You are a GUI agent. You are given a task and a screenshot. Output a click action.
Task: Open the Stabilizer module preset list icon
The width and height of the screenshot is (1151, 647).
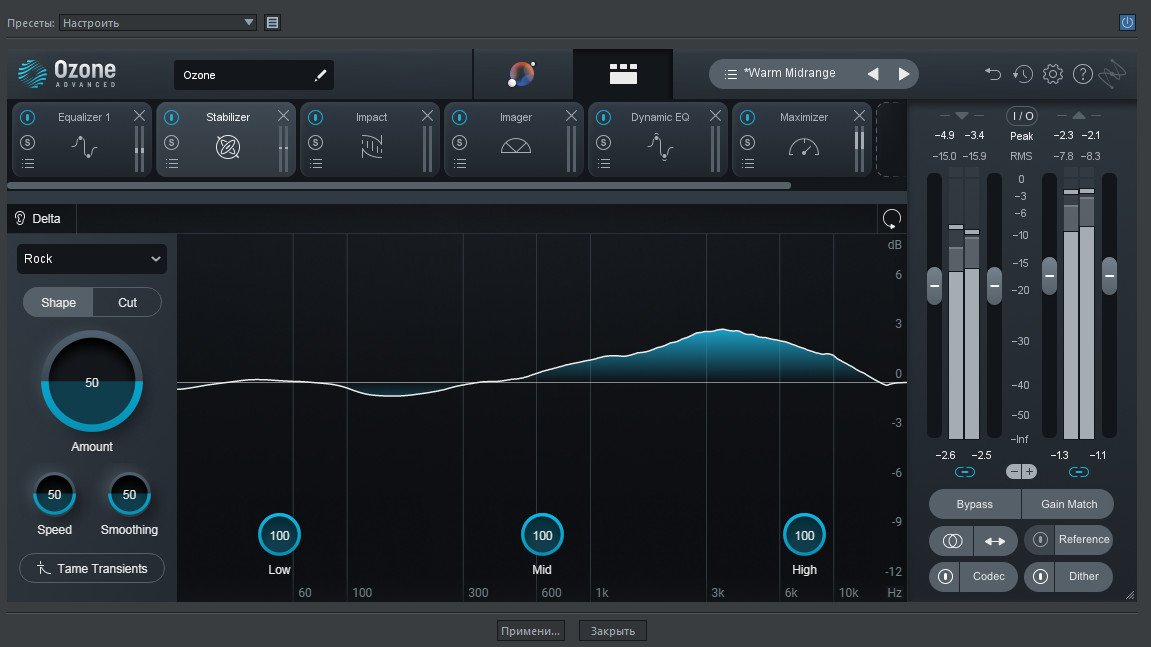172,164
